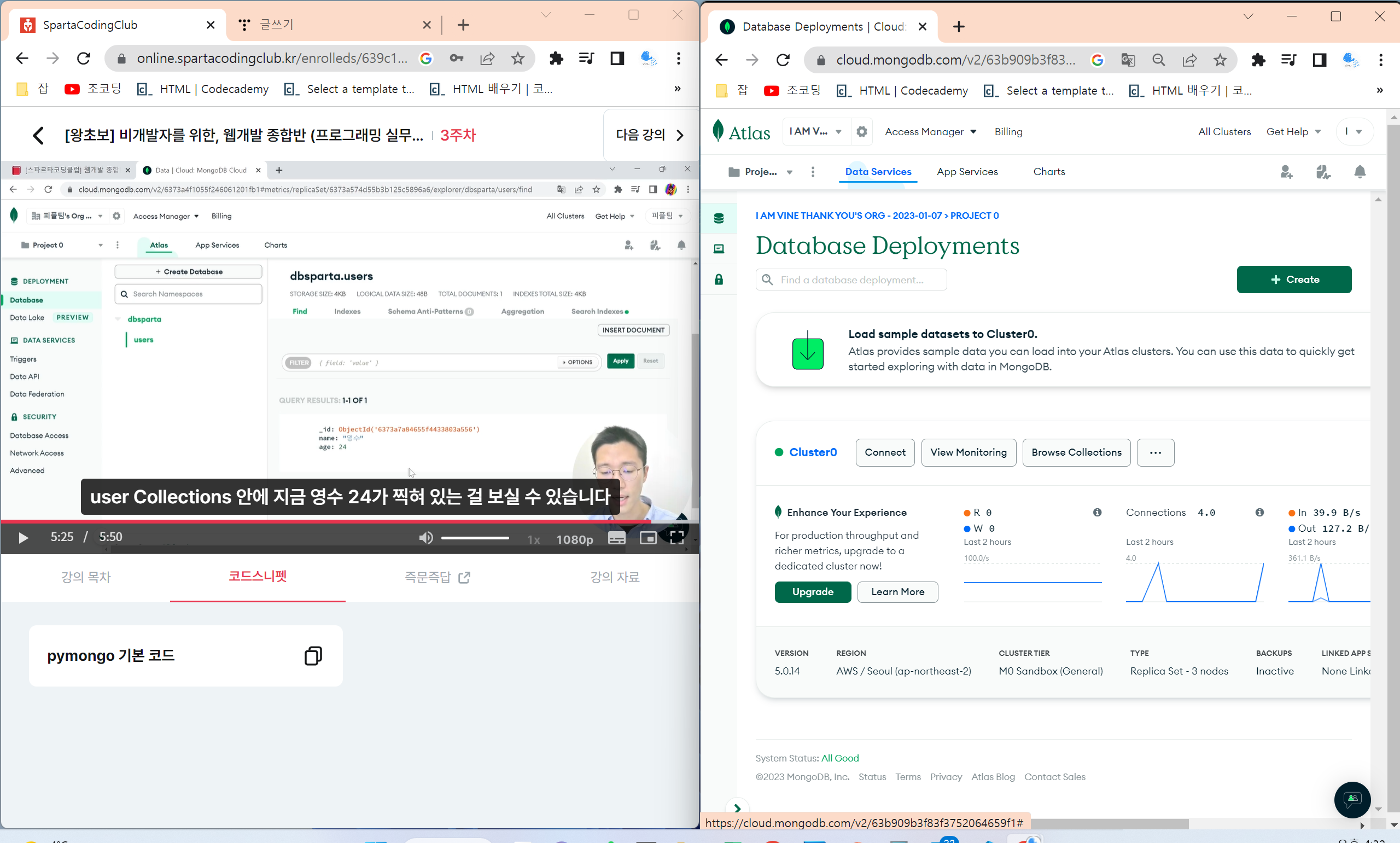
Task: Play the lecture video
Action: click(x=24, y=537)
